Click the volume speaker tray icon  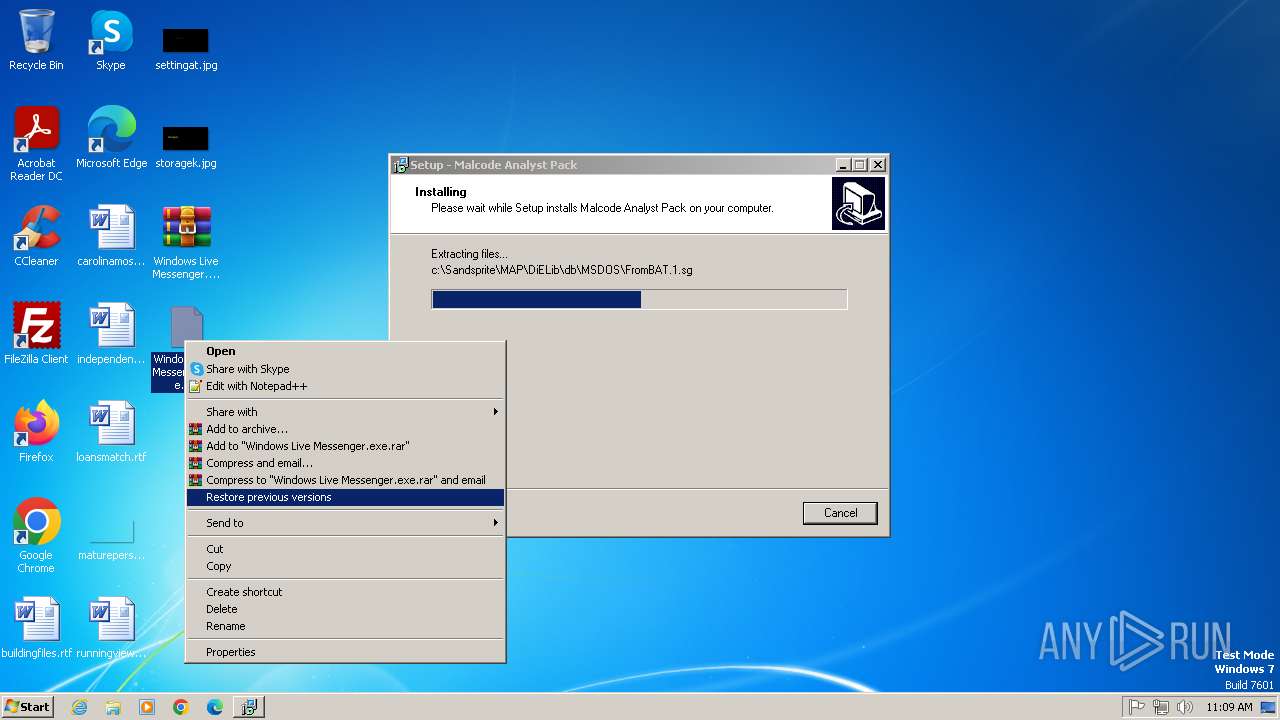pos(1185,707)
